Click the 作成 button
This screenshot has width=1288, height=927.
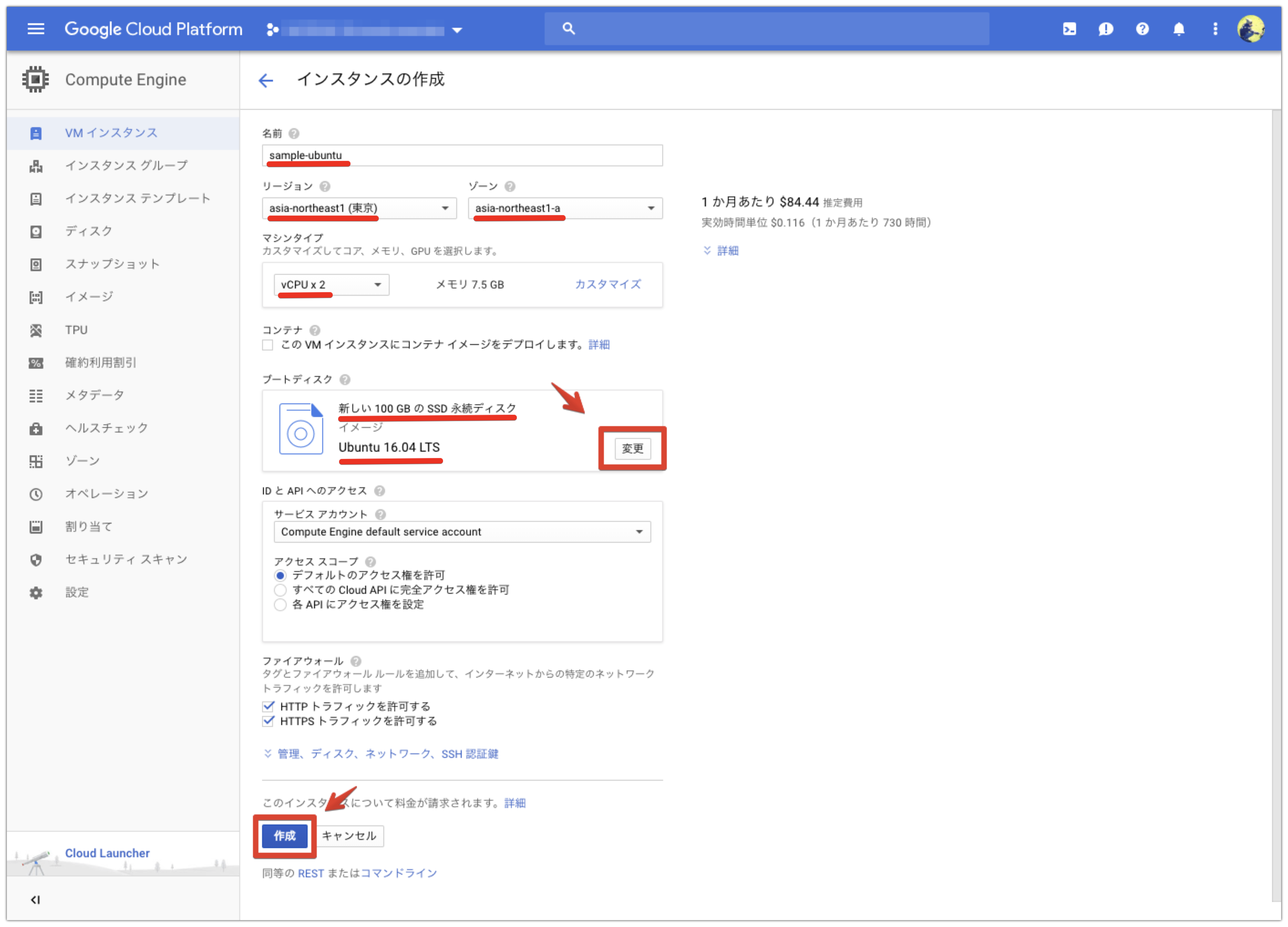pyautogui.click(x=285, y=836)
